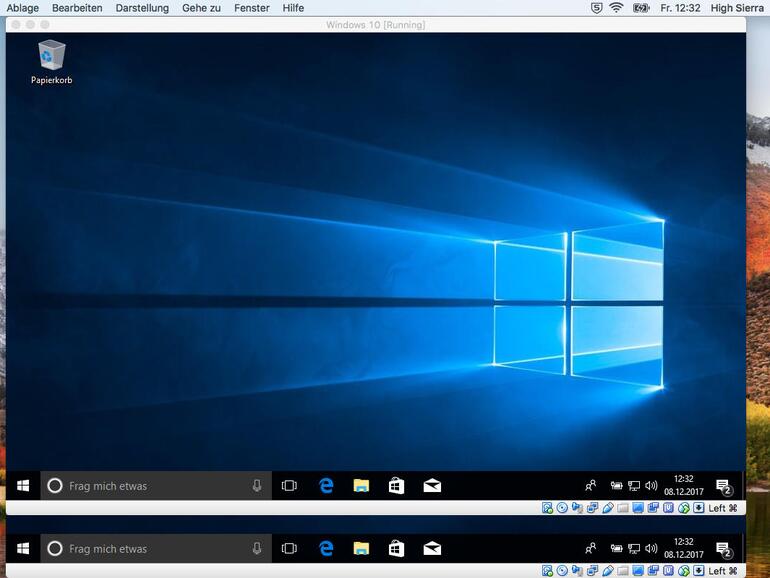Click virtualization features icon in main VirtualBox status bar
Viewport: 770px width, 578px height.
coord(668,508)
